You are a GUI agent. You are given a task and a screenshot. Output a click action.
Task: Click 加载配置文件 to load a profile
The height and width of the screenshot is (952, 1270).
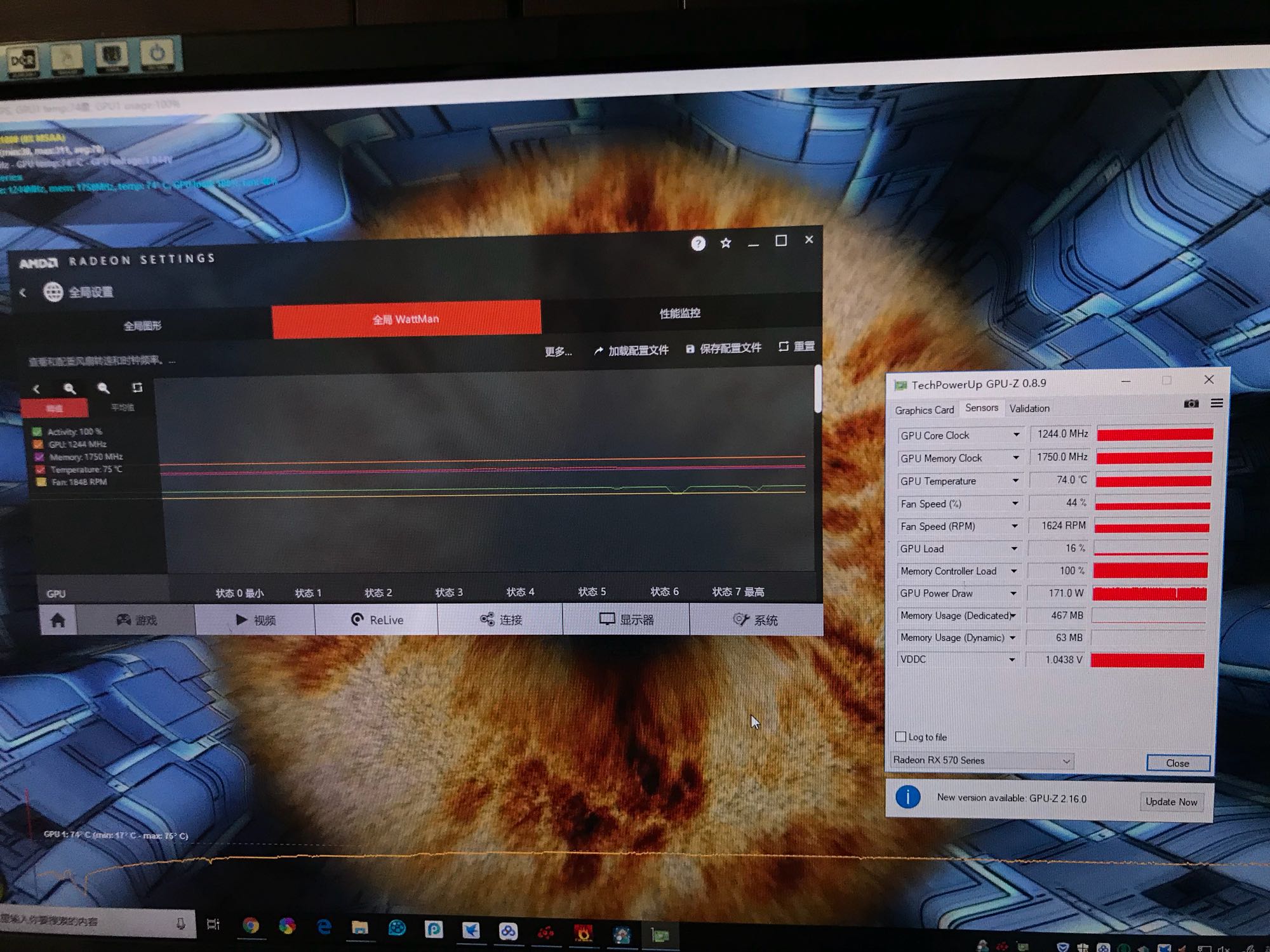pos(631,350)
